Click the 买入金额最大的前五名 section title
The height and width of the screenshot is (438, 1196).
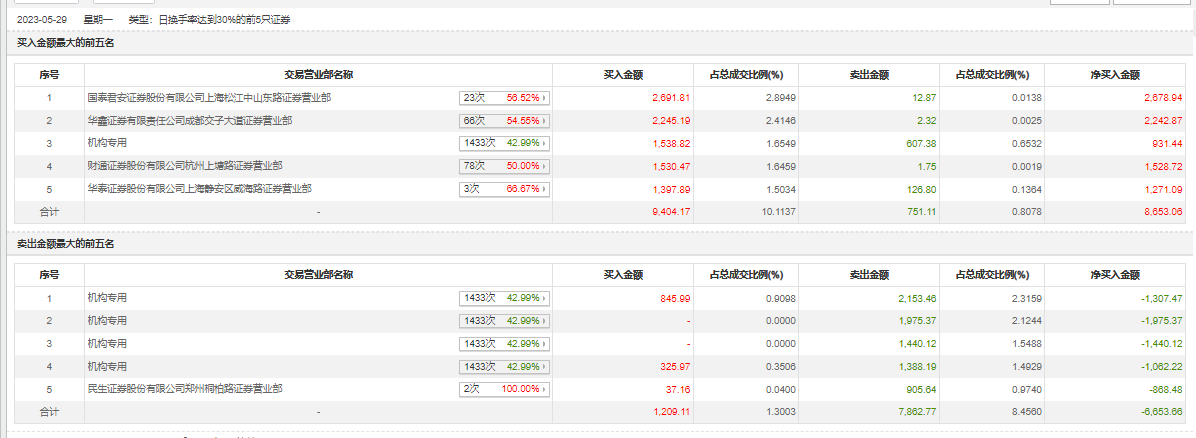point(67,43)
